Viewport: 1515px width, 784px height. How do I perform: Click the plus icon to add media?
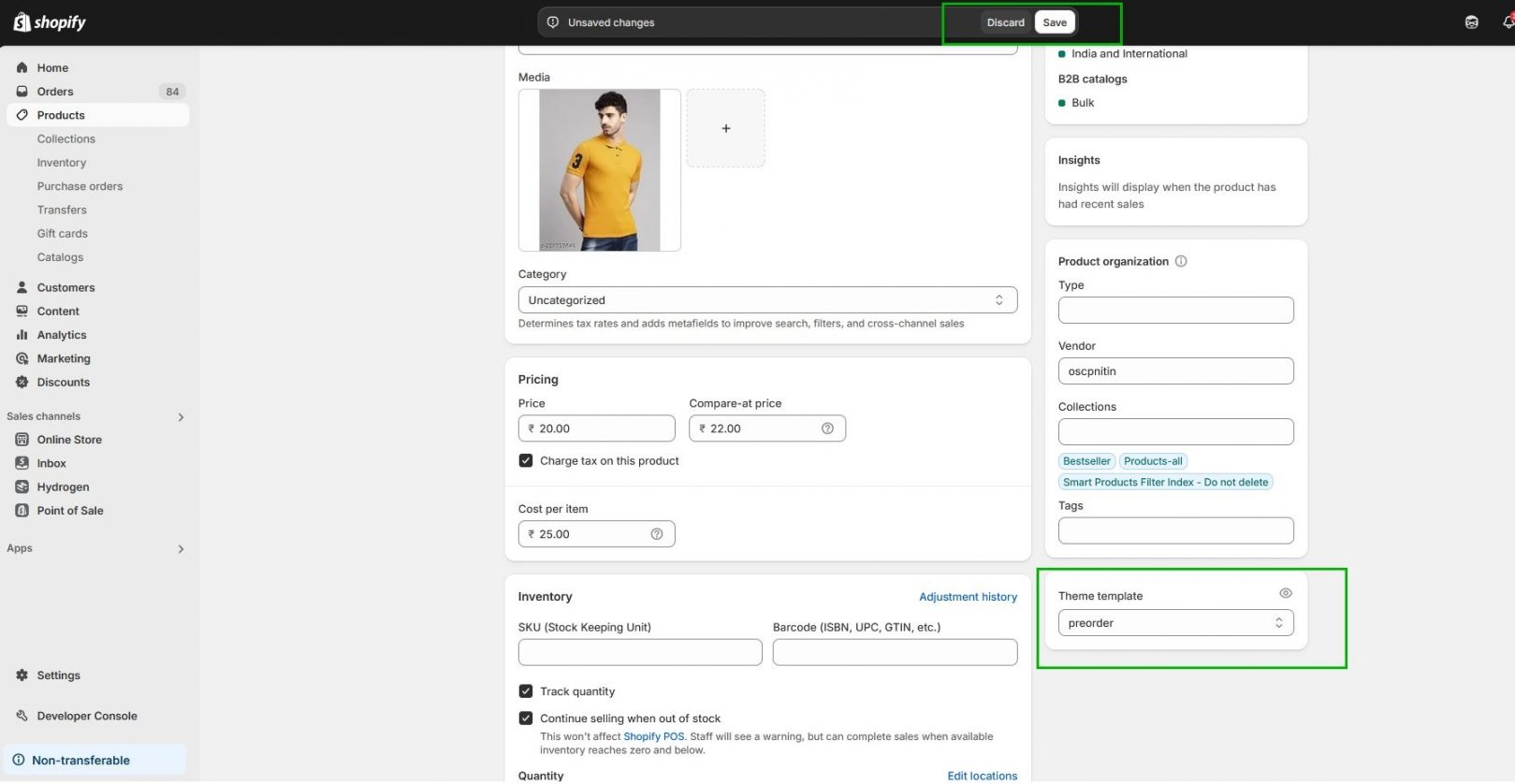tap(725, 128)
